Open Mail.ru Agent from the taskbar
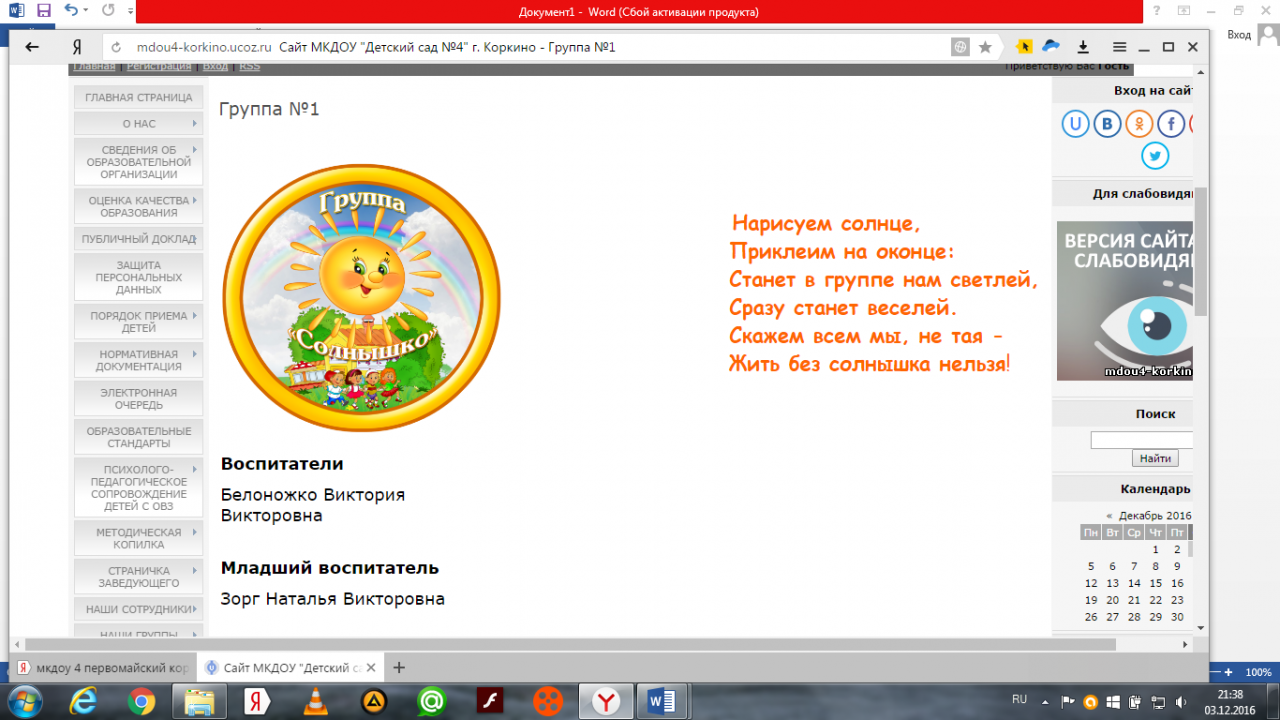The width and height of the screenshot is (1280, 720). click(x=432, y=701)
